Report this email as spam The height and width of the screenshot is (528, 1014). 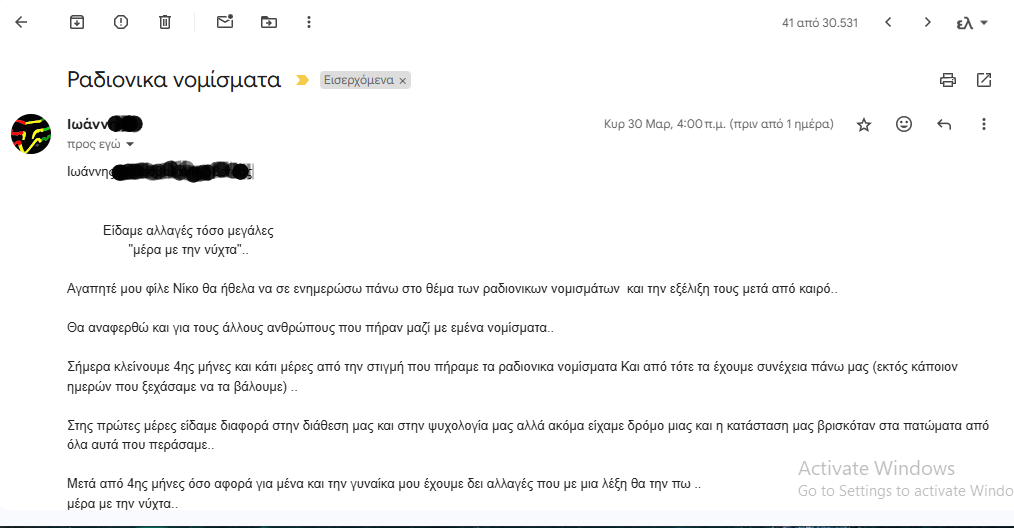tap(121, 22)
